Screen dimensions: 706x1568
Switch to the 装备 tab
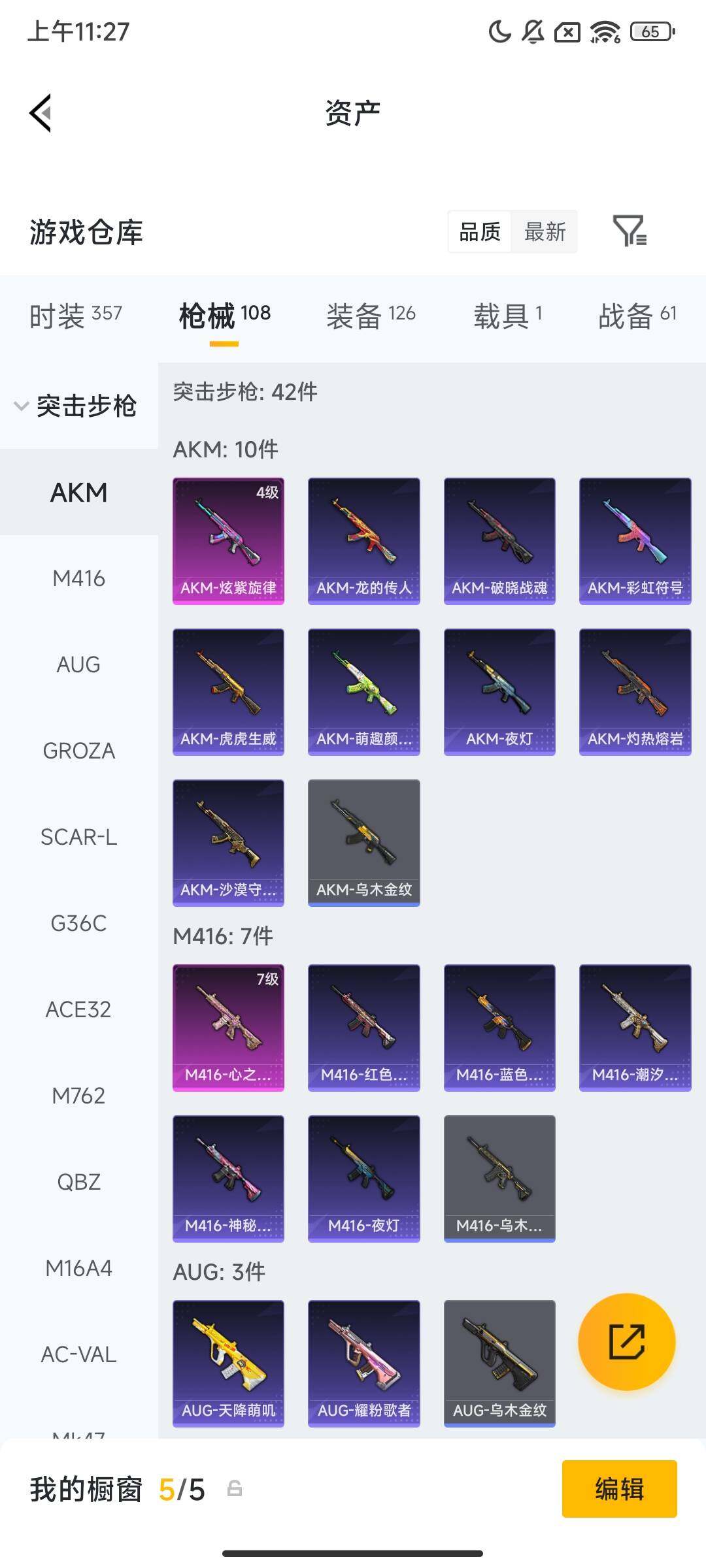point(371,316)
